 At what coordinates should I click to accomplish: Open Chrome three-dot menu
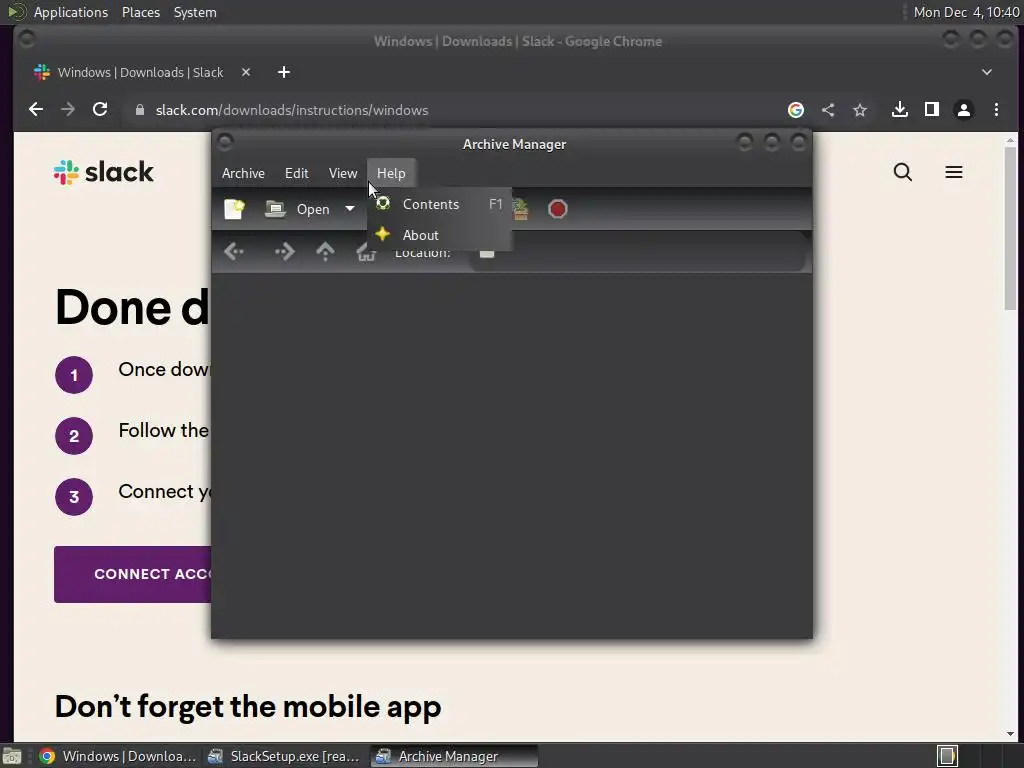click(x=996, y=110)
